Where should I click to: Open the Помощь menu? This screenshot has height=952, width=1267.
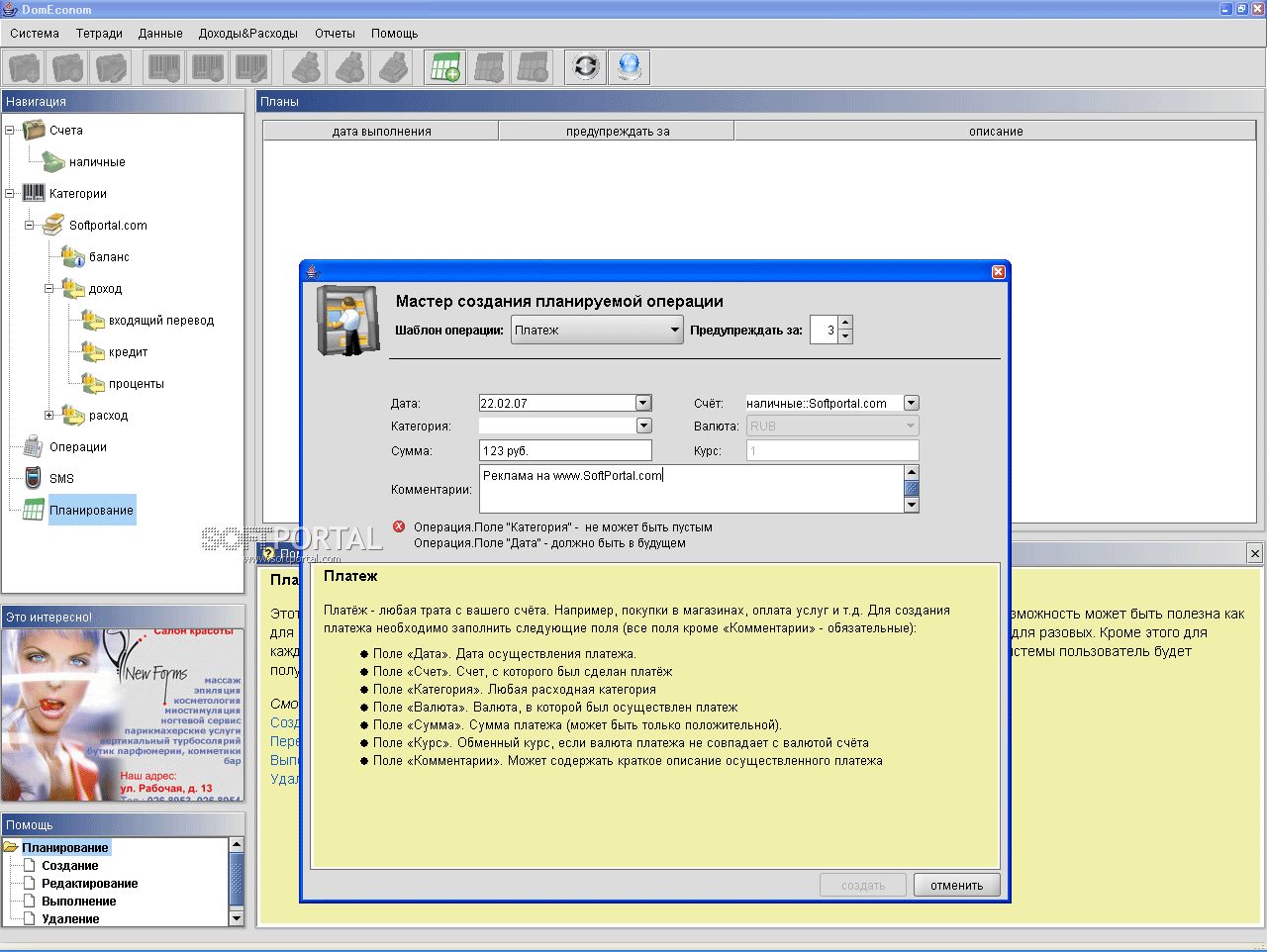[x=395, y=33]
